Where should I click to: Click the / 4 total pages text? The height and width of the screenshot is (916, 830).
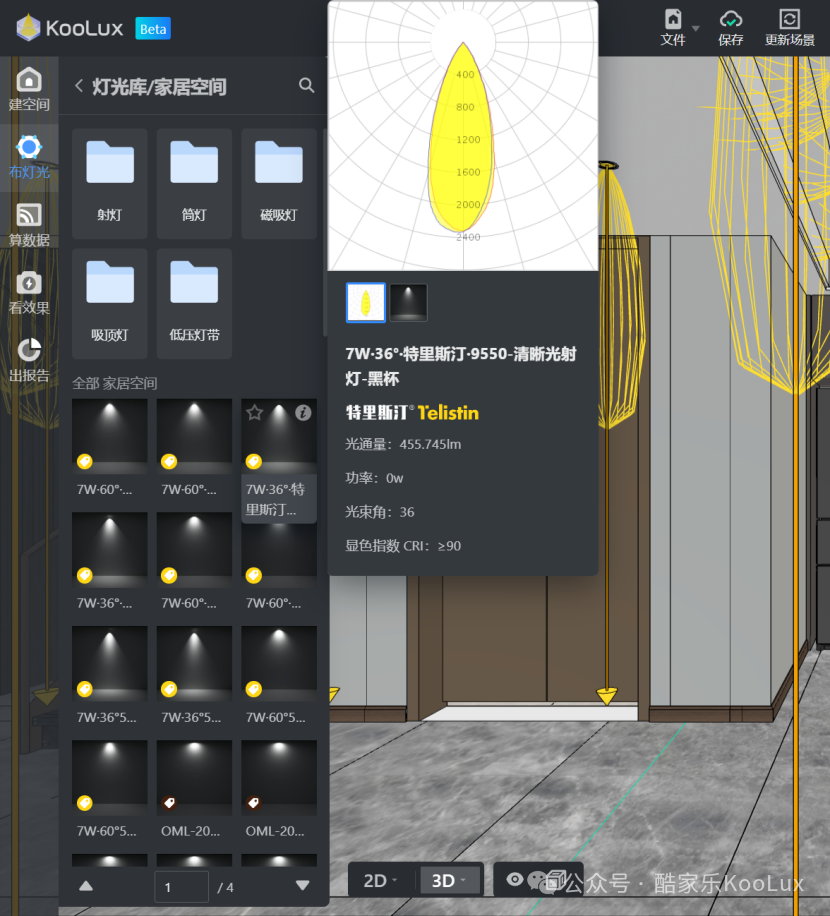(225, 887)
